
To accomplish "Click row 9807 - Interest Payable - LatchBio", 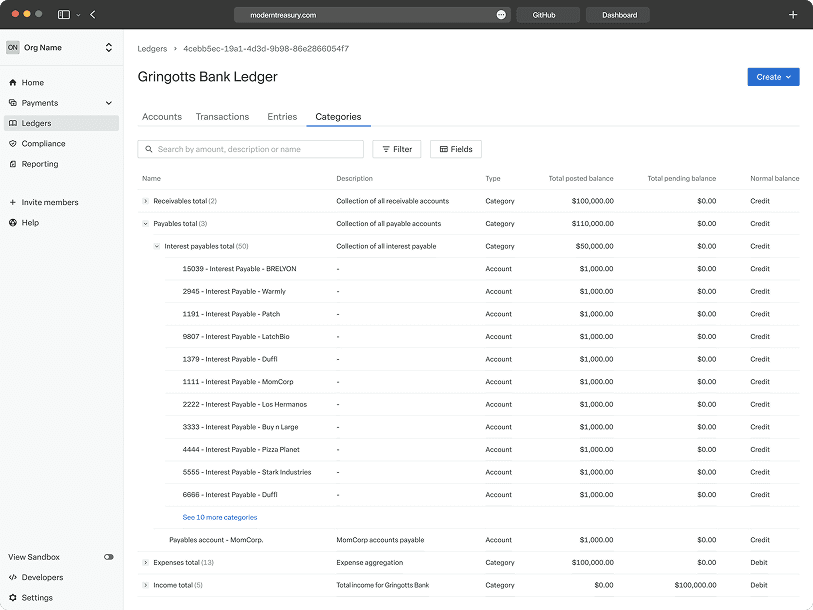I will coord(482,337).
